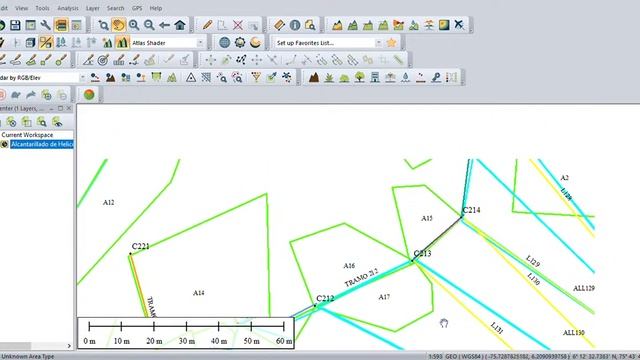Image resolution: width=640 pixels, height=360 pixels.
Task: Click the Search magnifier page icon
Action: click(310, 25)
